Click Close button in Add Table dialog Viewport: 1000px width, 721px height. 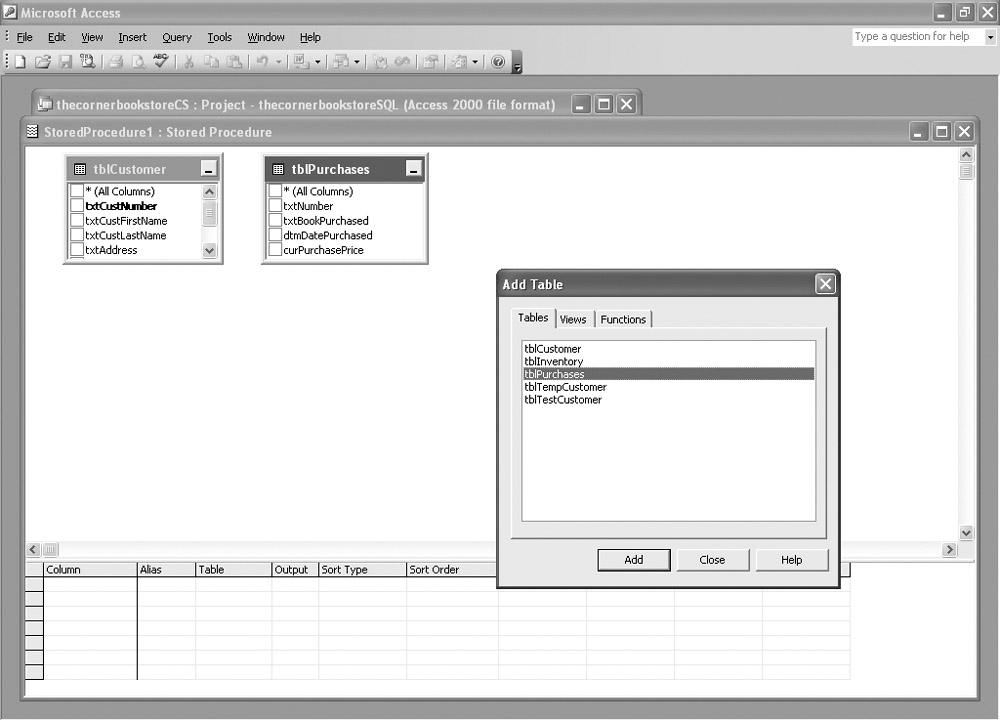pyautogui.click(x=712, y=560)
